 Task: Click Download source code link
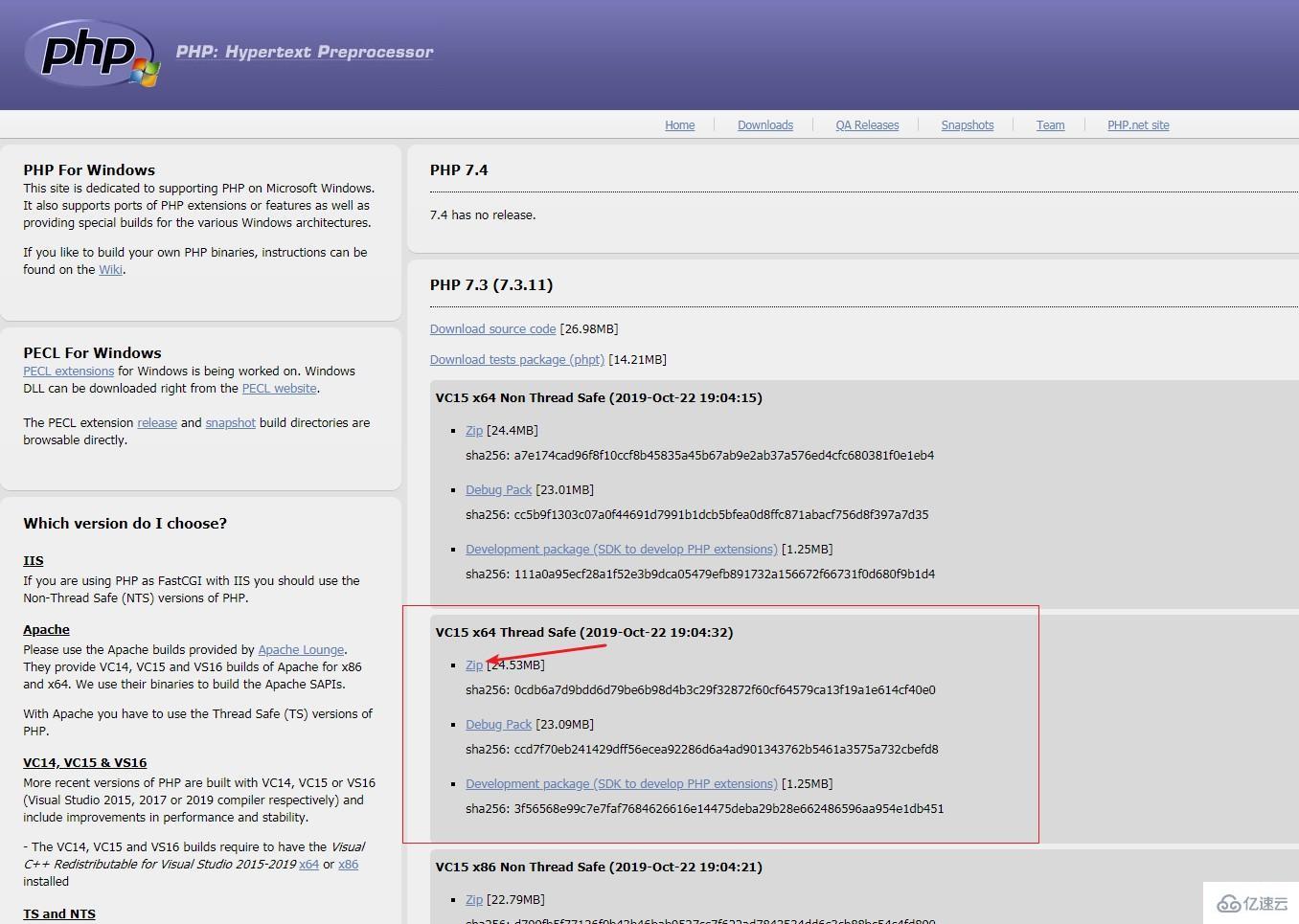492,329
